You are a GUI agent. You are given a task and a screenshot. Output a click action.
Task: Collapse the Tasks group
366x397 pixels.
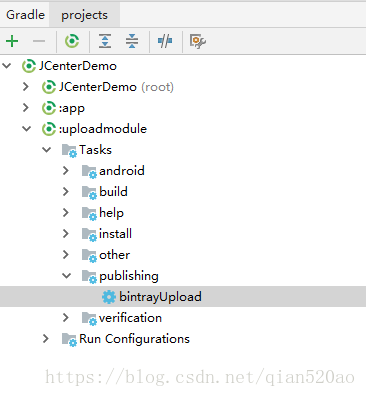pos(47,150)
